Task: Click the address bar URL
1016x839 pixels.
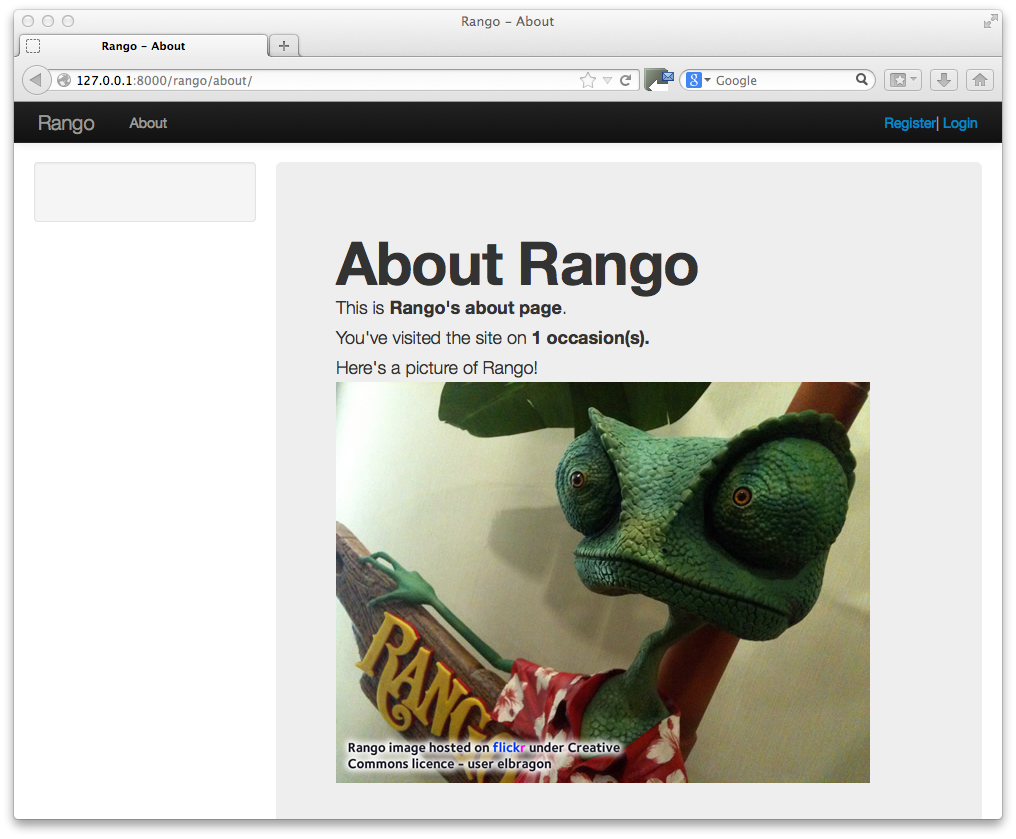Action: [165, 80]
